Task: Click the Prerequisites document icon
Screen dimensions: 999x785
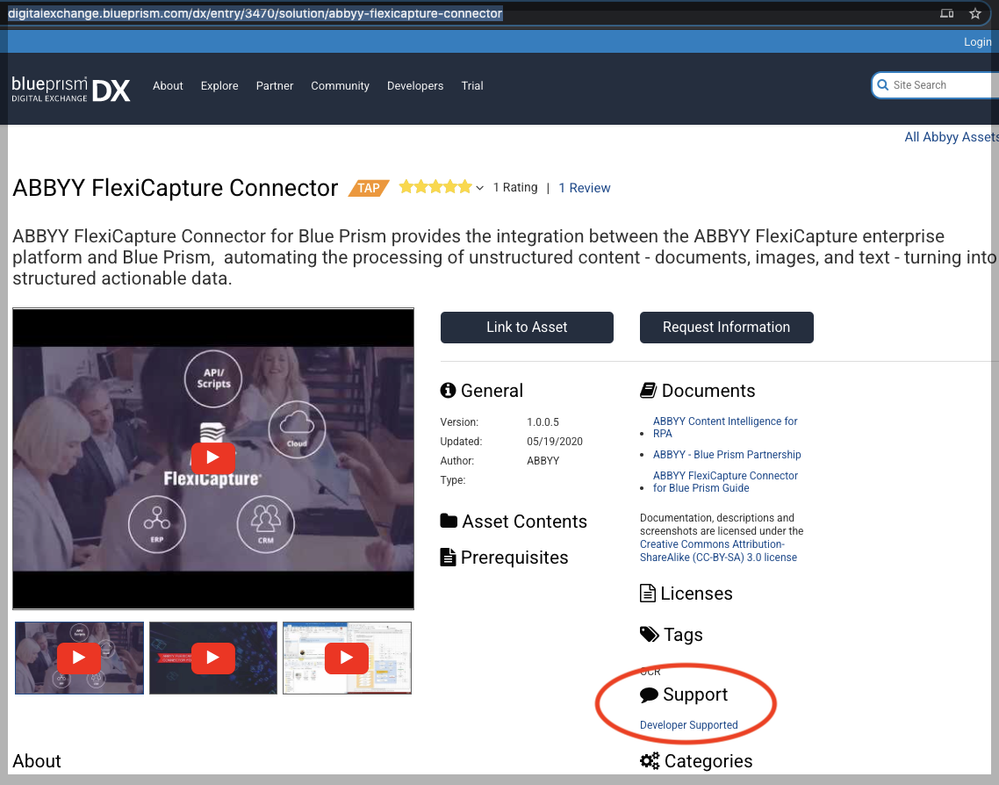Action: [448, 557]
